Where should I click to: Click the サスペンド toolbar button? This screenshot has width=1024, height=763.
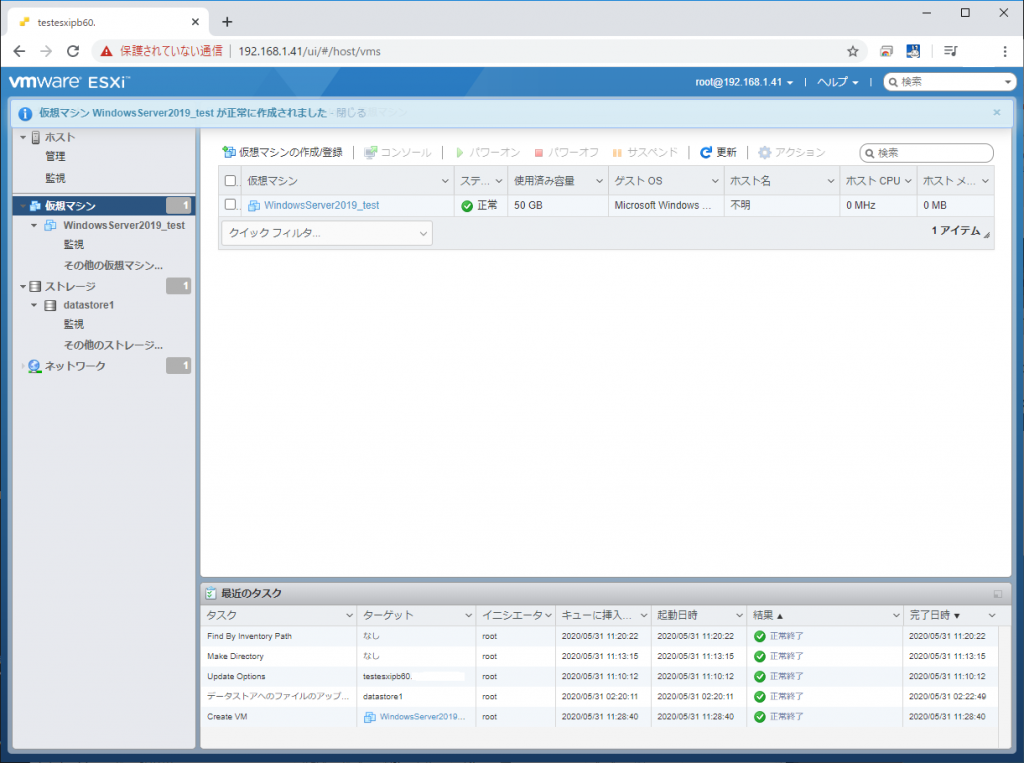point(645,152)
